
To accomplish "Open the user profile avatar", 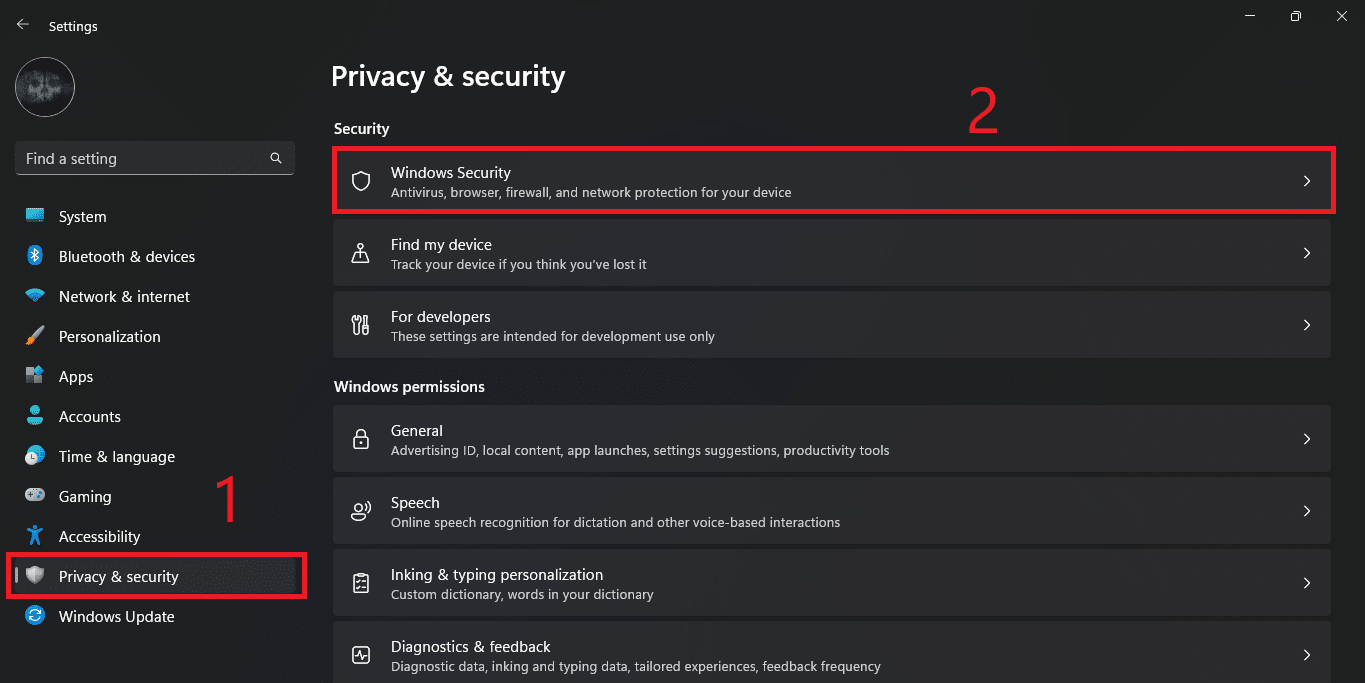I will coord(45,87).
